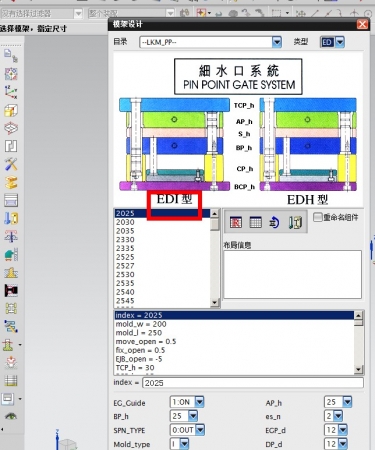Click the Assembly Drawing icon

pos(8,399)
